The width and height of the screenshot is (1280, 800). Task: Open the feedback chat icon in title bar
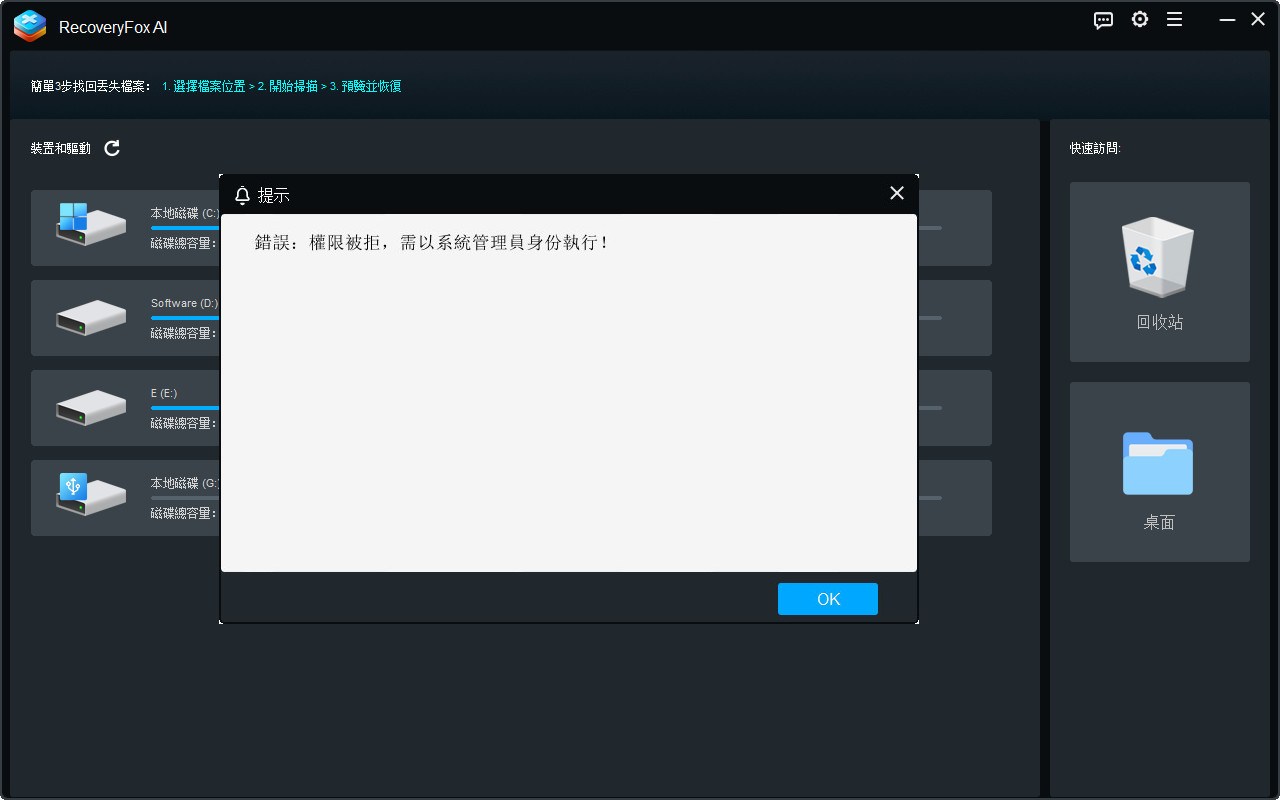[x=1103, y=19]
